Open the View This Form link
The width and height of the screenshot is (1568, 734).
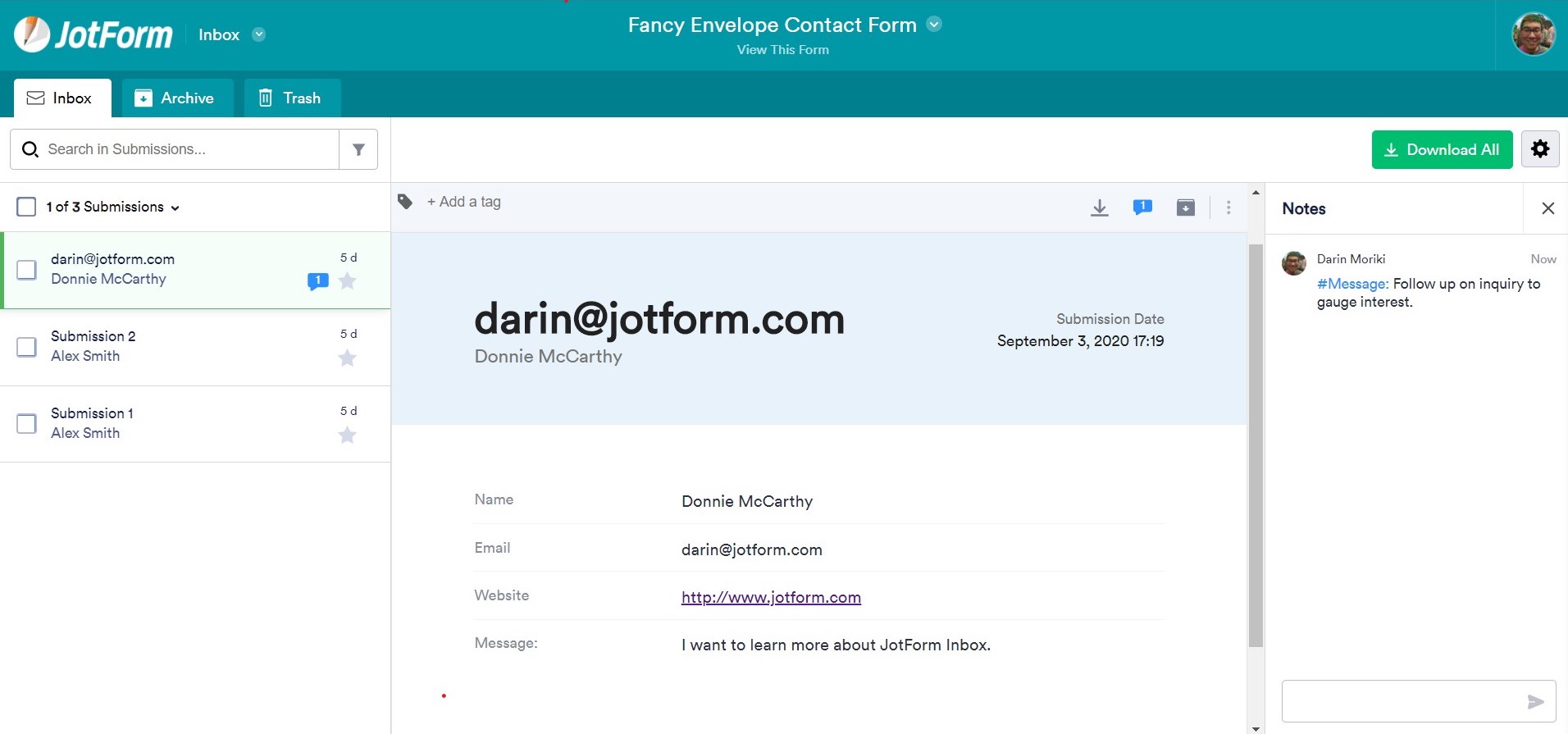[x=782, y=50]
